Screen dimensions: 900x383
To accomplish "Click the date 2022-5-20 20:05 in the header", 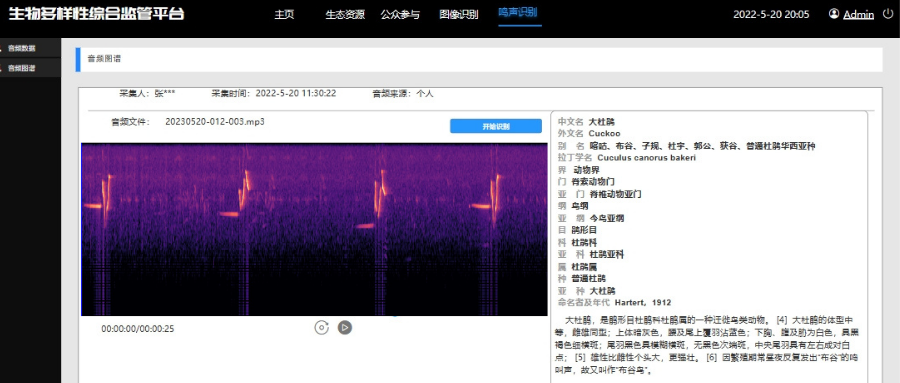I will (771, 15).
